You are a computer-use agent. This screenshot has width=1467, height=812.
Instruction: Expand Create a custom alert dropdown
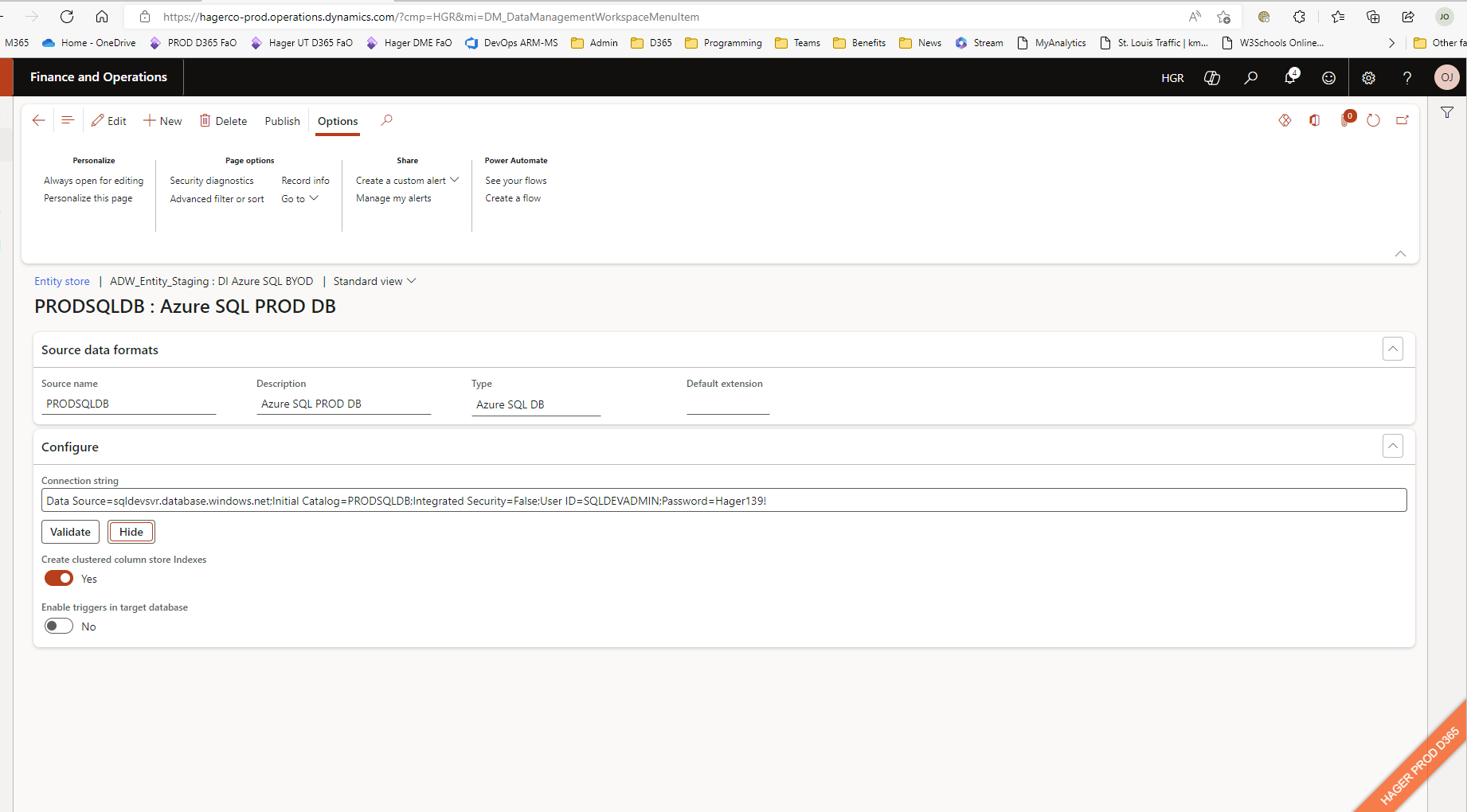(408, 181)
